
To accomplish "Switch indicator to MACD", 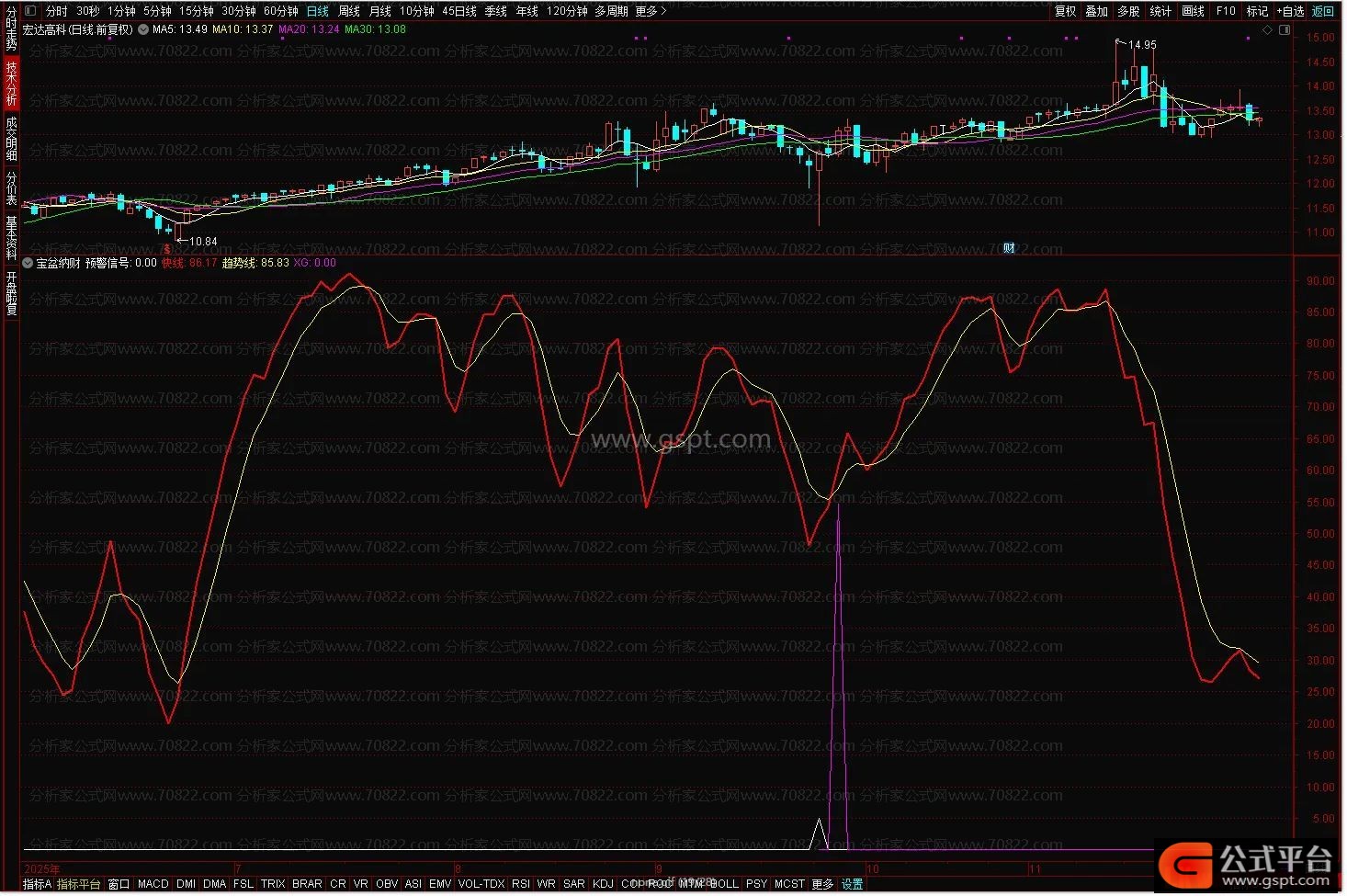I will (x=153, y=884).
